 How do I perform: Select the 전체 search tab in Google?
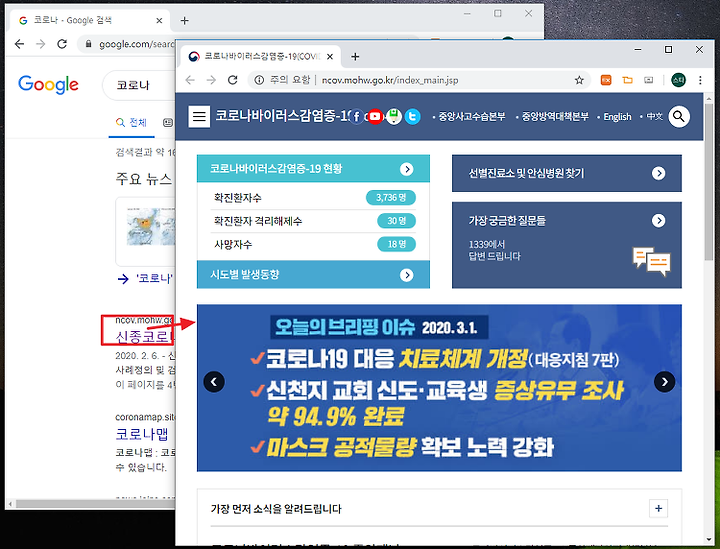coord(131,123)
